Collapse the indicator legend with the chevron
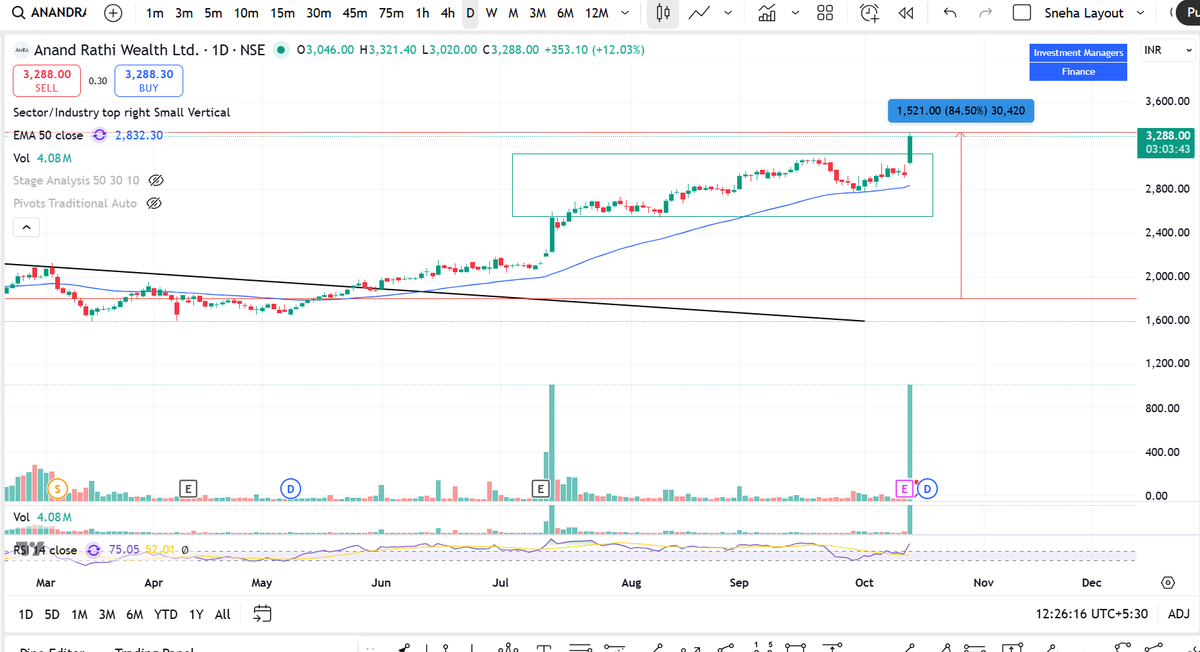This screenshot has width=1200, height=652. click(x=26, y=226)
